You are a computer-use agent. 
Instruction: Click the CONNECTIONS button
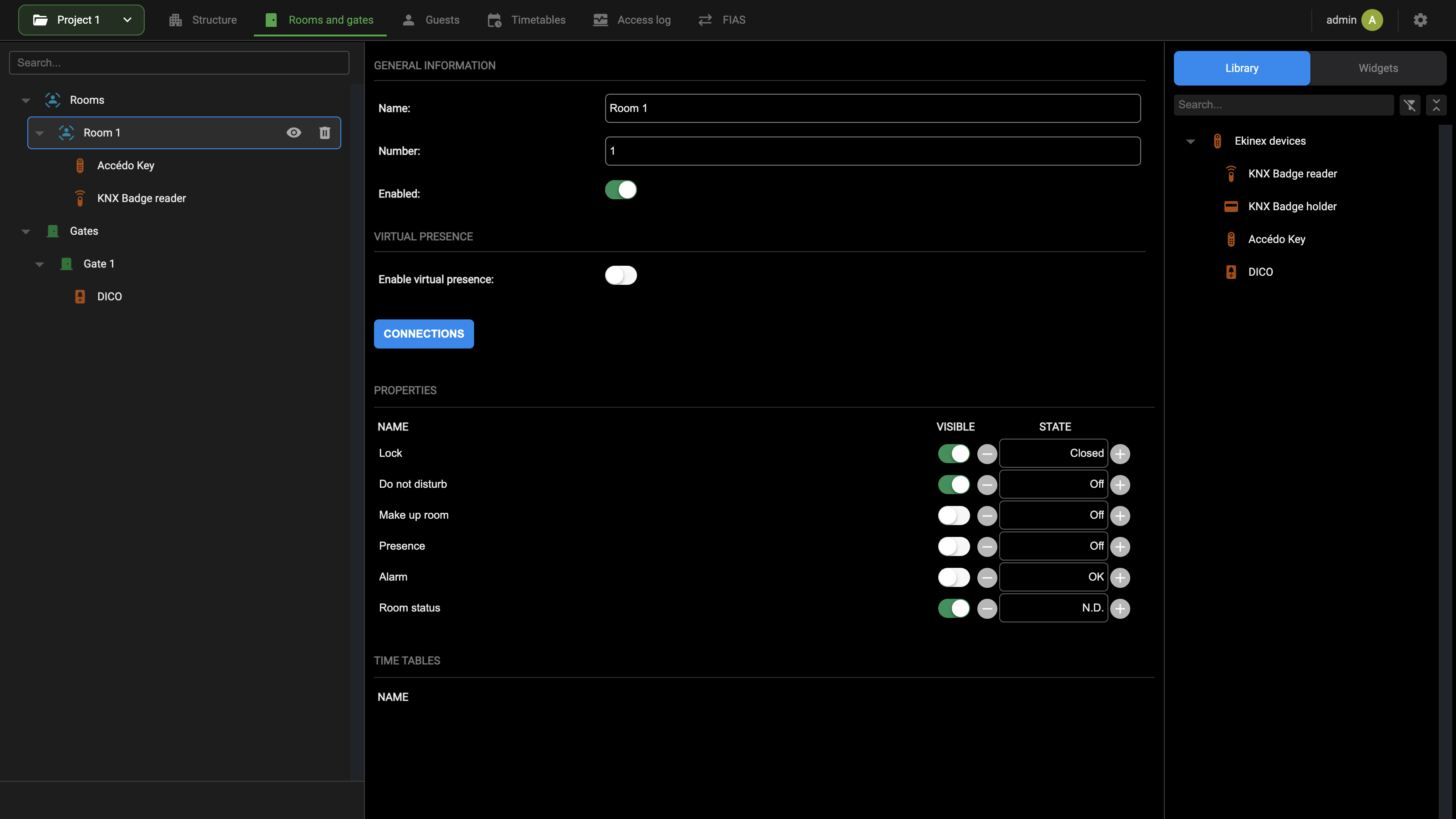(424, 334)
